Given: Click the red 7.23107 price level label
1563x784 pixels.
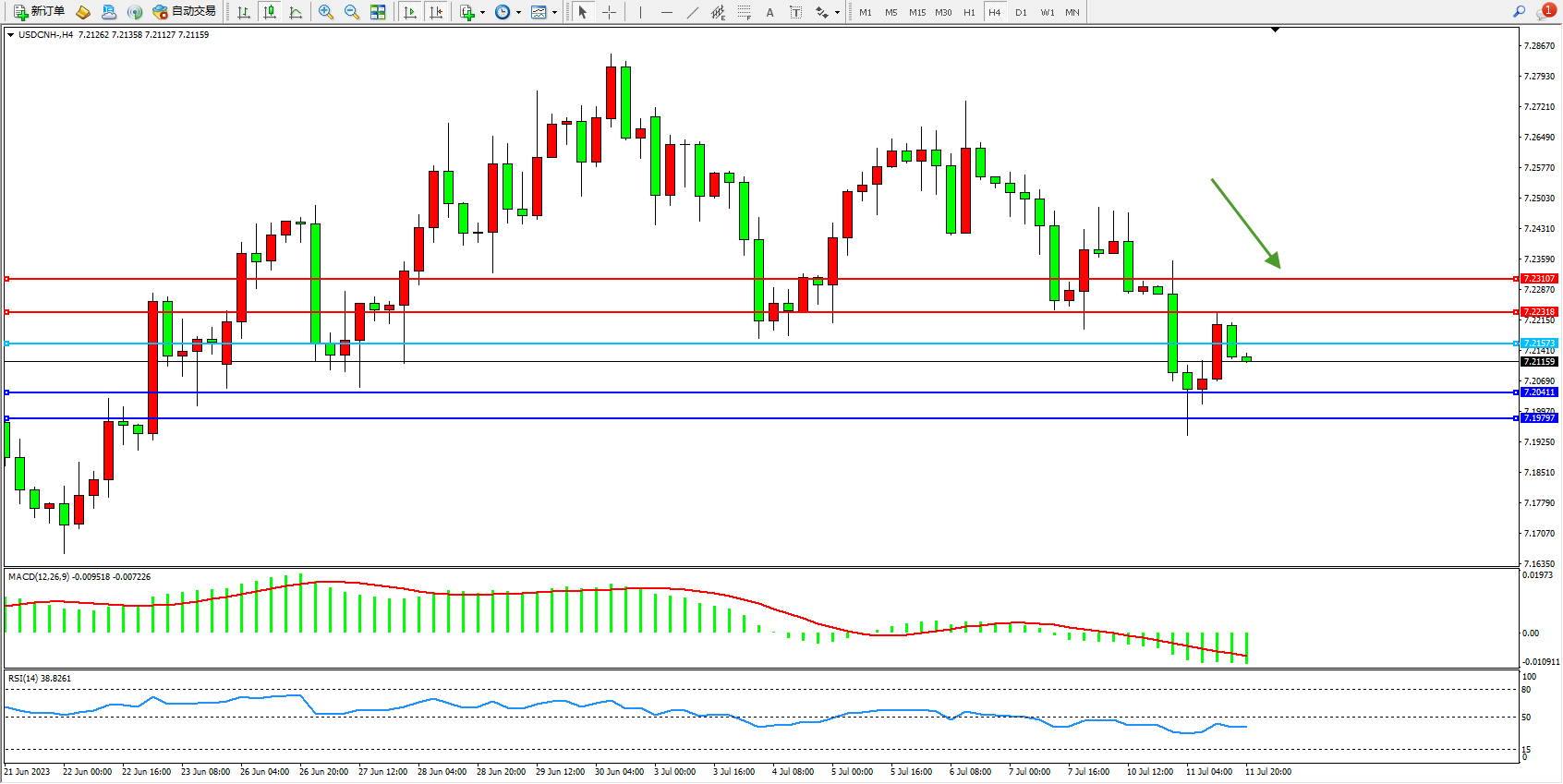Looking at the screenshot, I should 1539,278.
